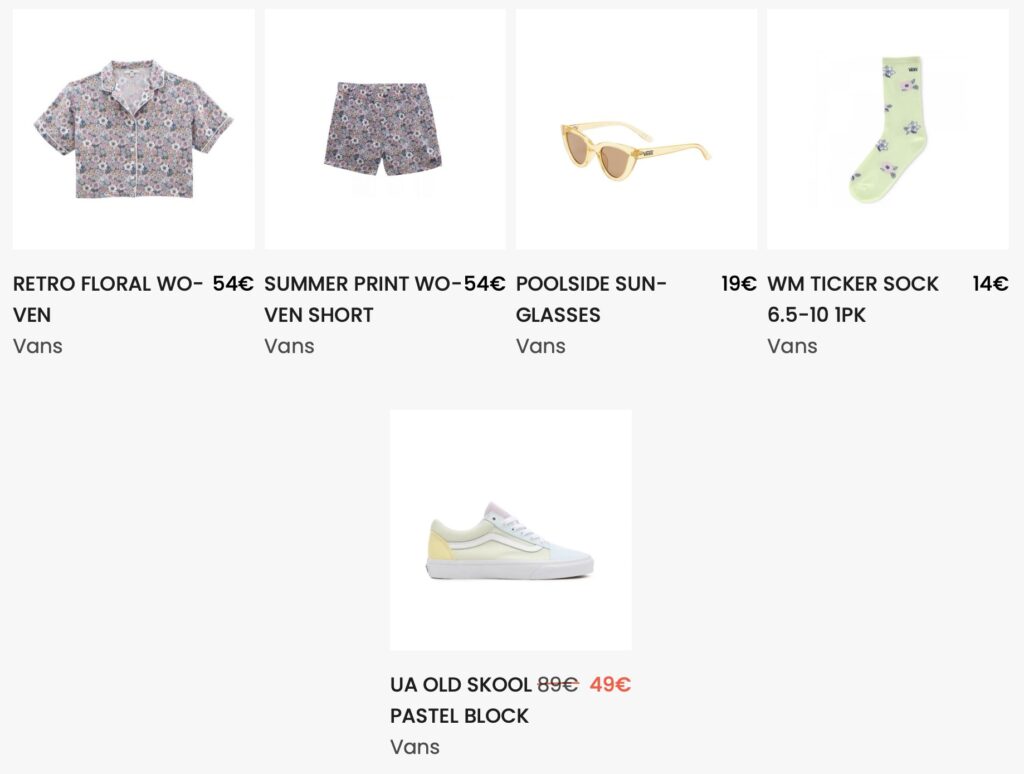The width and height of the screenshot is (1024, 774).
Task: Select Vans brand under Summer Print Short
Action: tap(289, 346)
